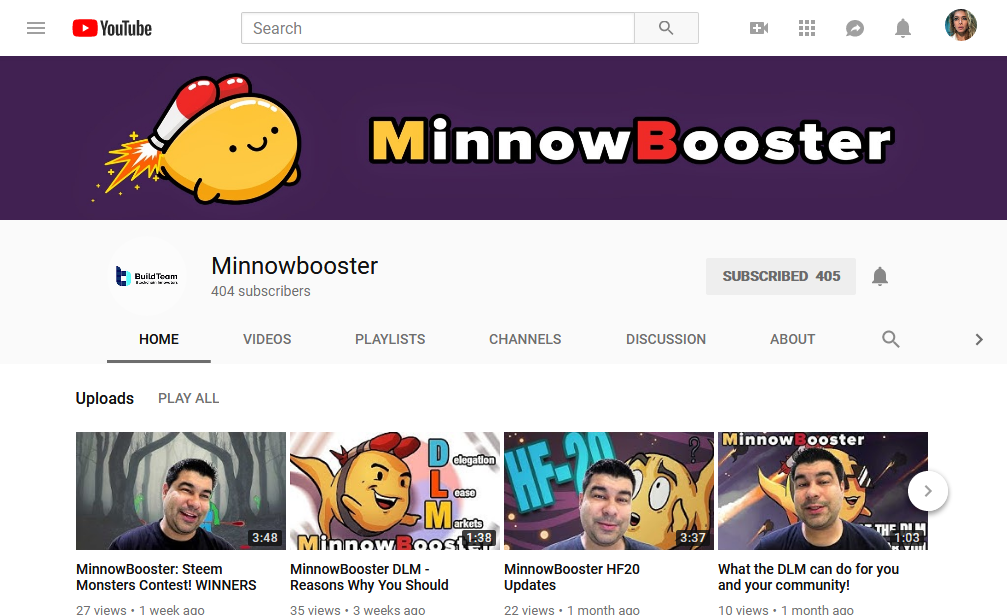Open the messages share icon

855,28
